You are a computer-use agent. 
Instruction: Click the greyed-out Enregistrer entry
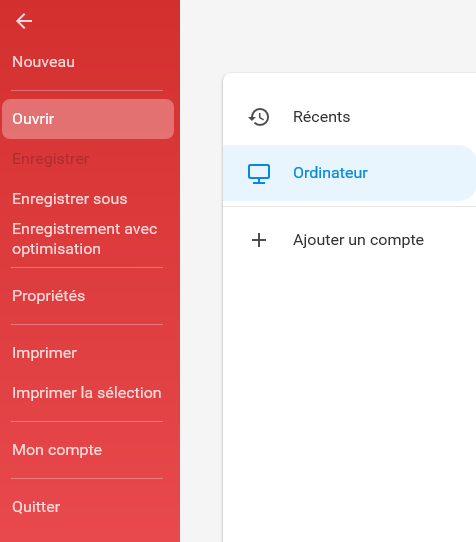pyautogui.click(x=51, y=159)
